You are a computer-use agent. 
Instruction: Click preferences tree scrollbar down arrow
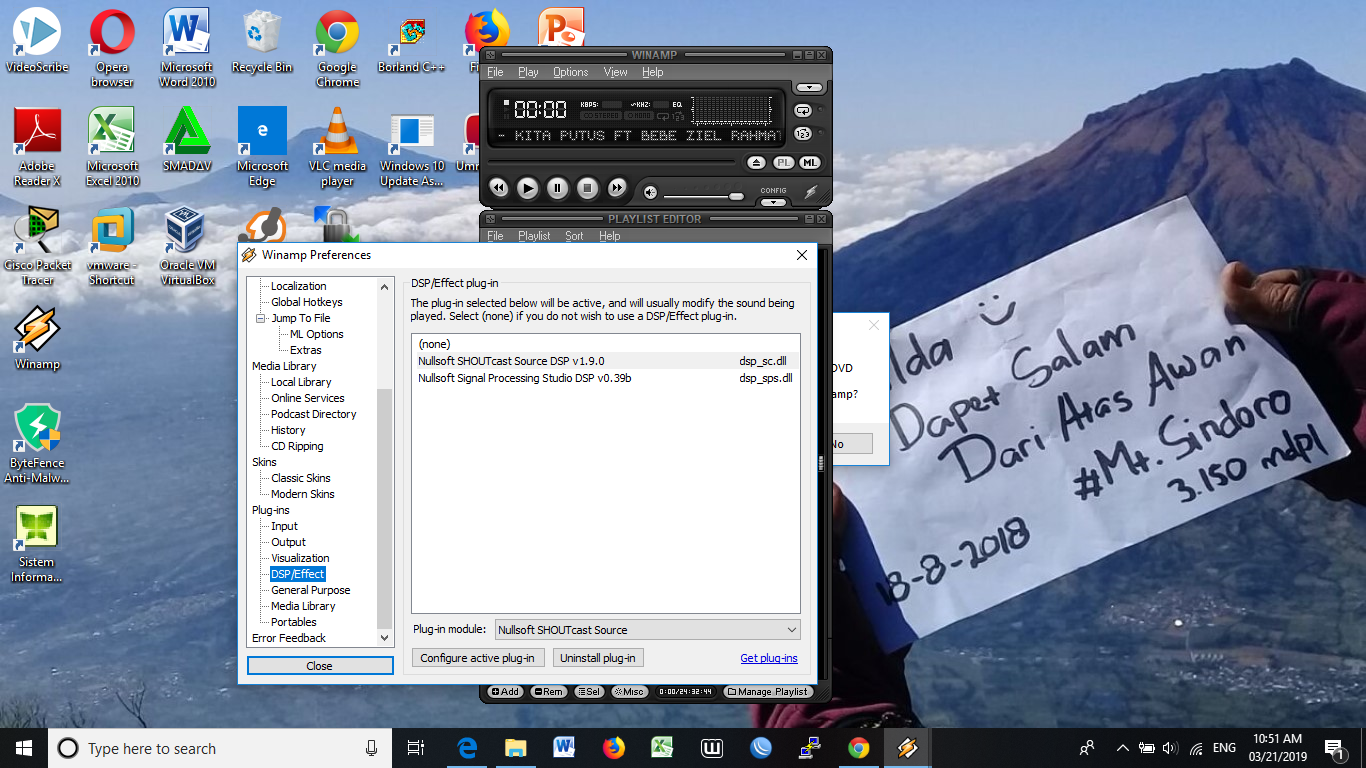click(x=385, y=637)
